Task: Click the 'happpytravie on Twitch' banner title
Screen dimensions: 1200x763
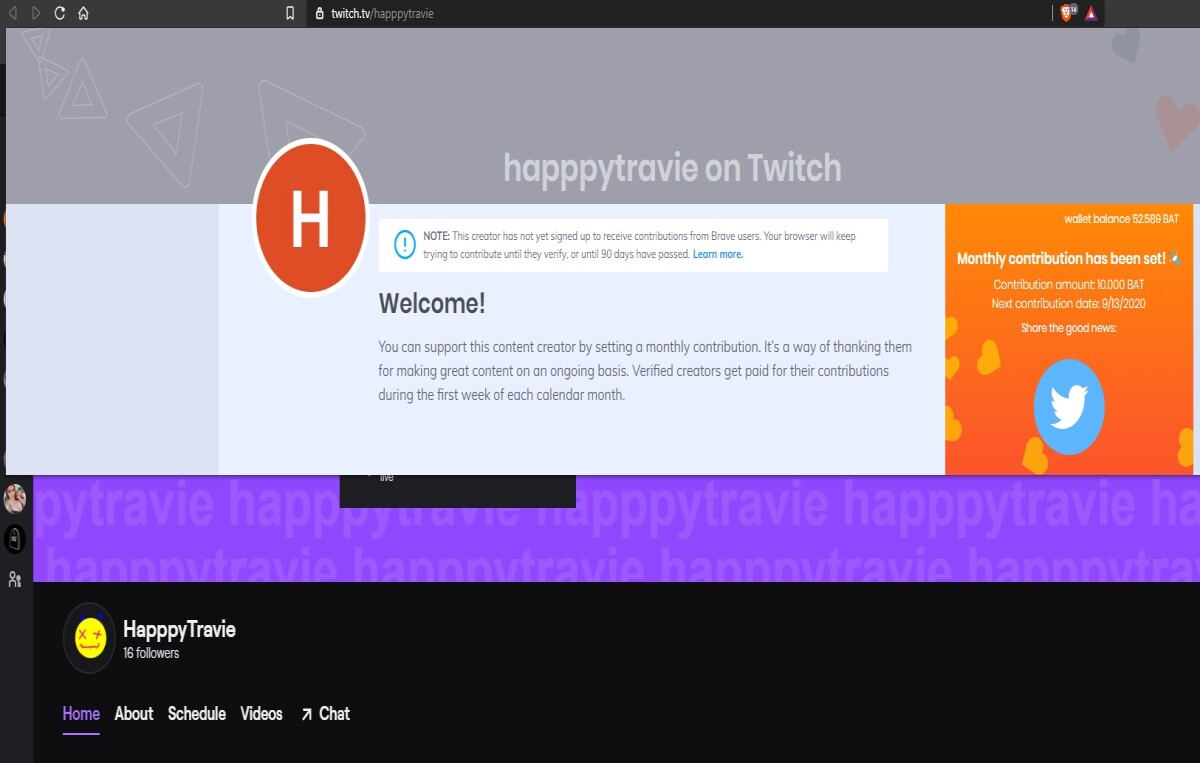Action: (x=672, y=168)
